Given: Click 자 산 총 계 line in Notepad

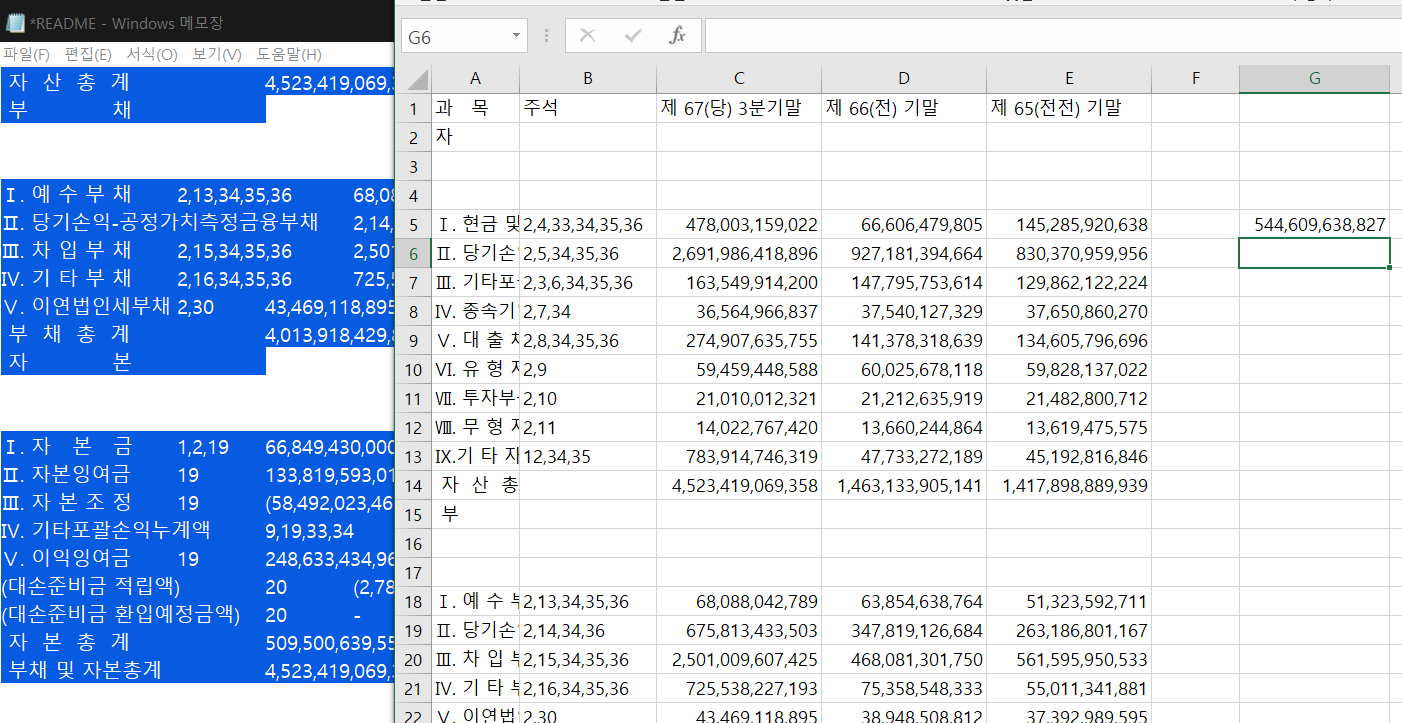Looking at the screenshot, I should (x=197, y=81).
